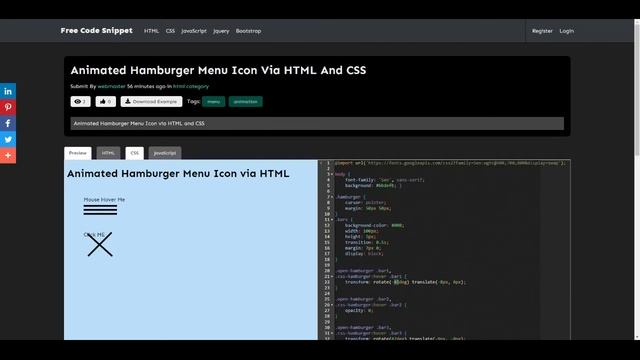Click the @import url line in code editor

tap(450, 163)
